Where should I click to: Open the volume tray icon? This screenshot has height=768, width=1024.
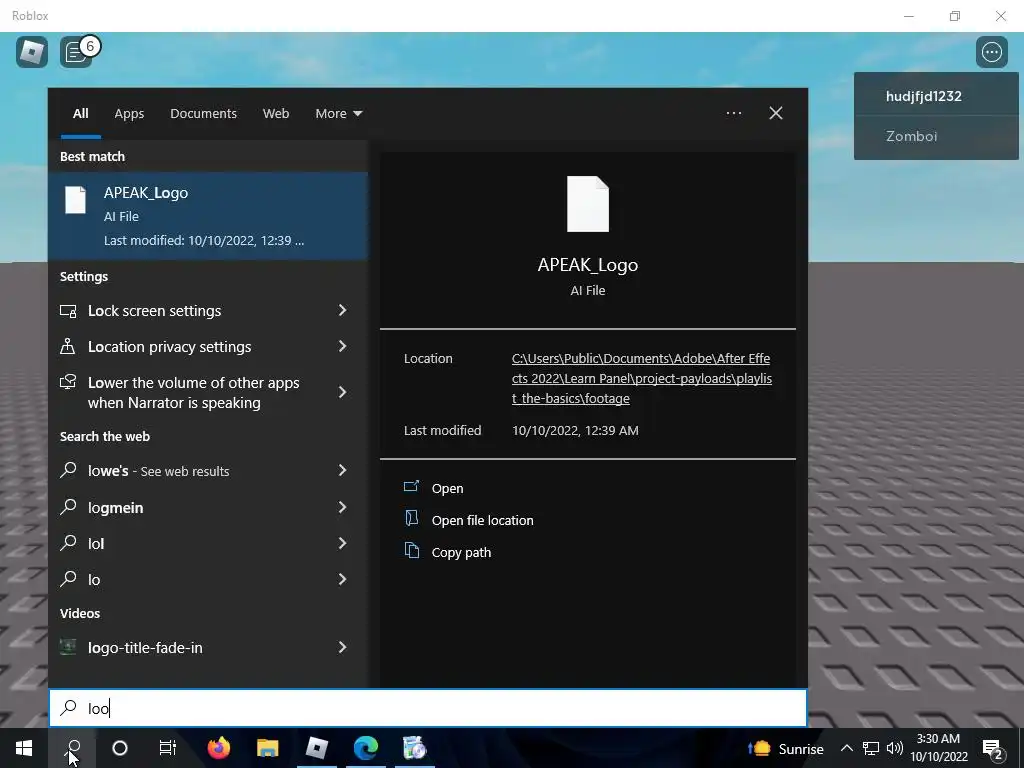895,748
